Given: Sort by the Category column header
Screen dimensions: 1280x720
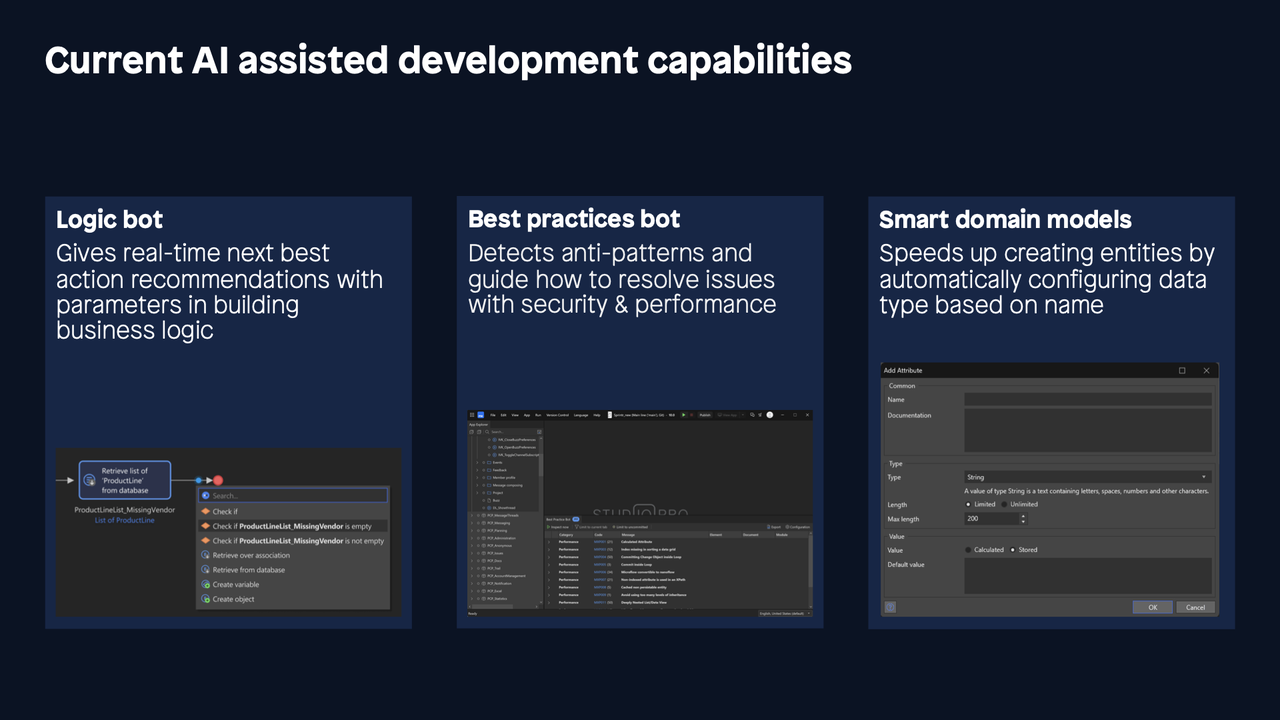Looking at the screenshot, I should click(x=566, y=535).
